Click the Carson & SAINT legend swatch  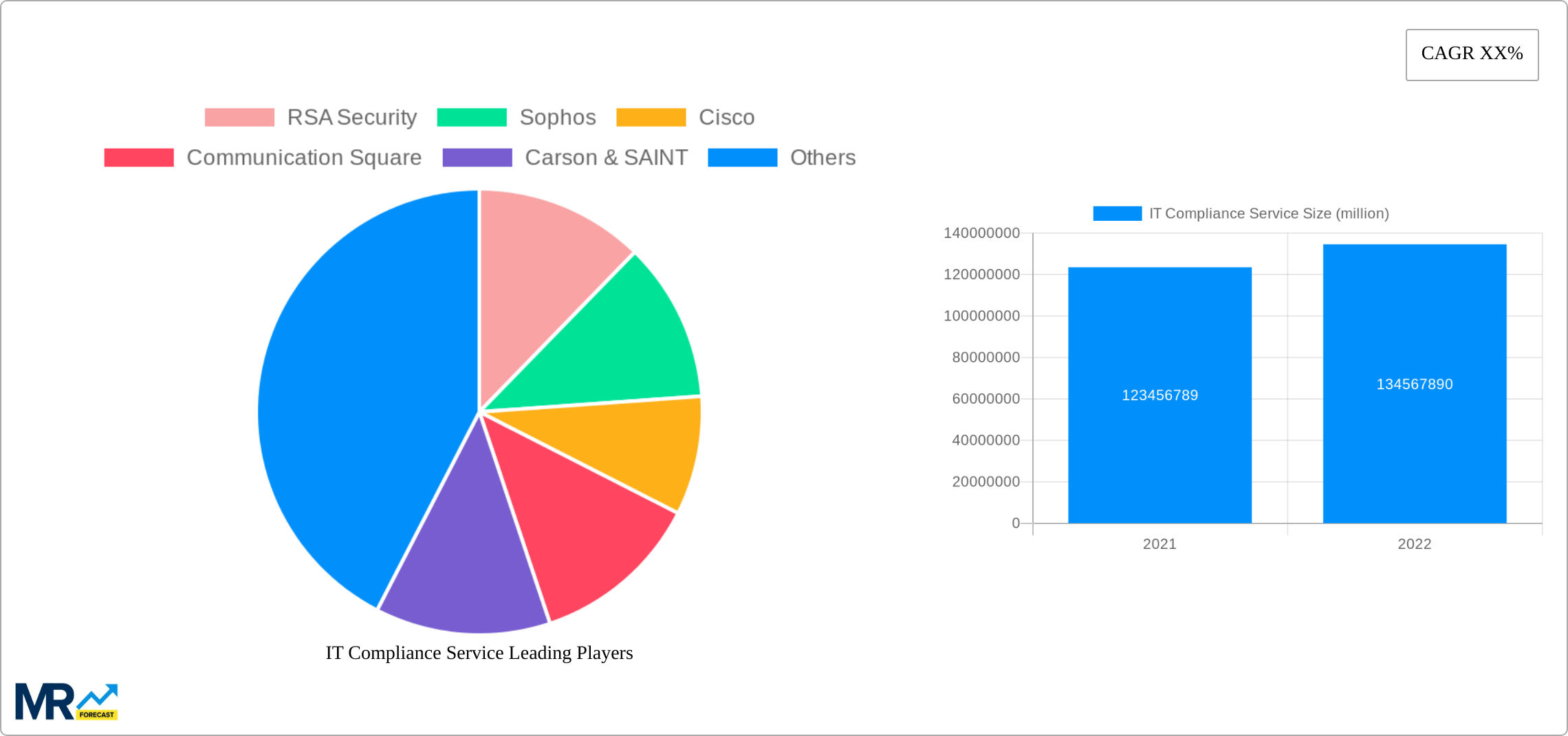pos(476,157)
